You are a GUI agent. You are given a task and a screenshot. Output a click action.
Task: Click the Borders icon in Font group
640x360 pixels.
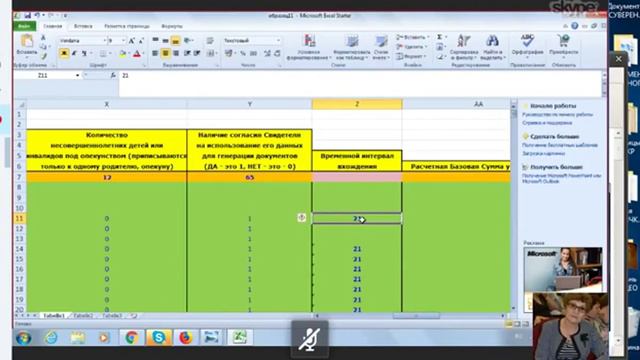pos(102,53)
